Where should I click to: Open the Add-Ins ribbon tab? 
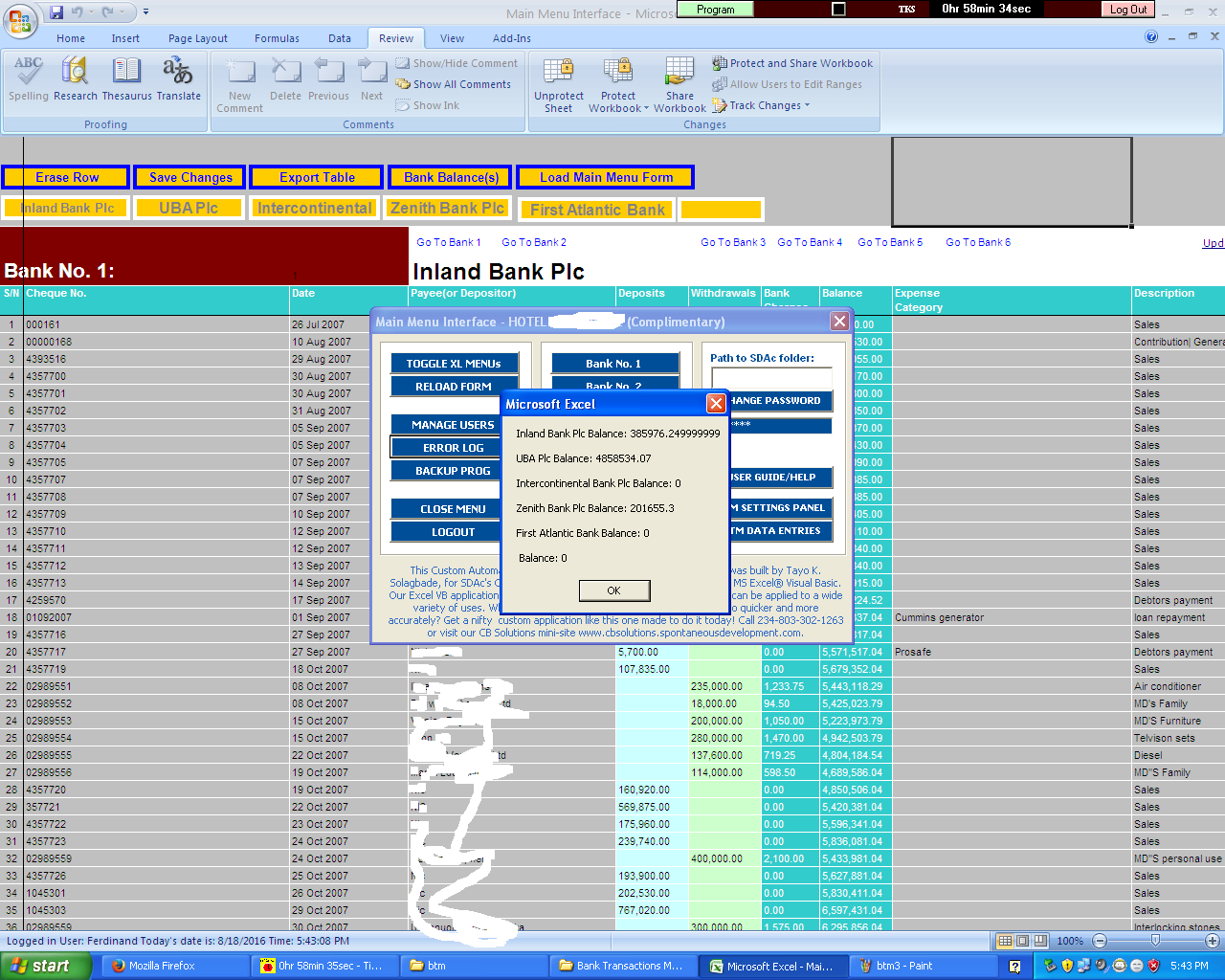[512, 38]
